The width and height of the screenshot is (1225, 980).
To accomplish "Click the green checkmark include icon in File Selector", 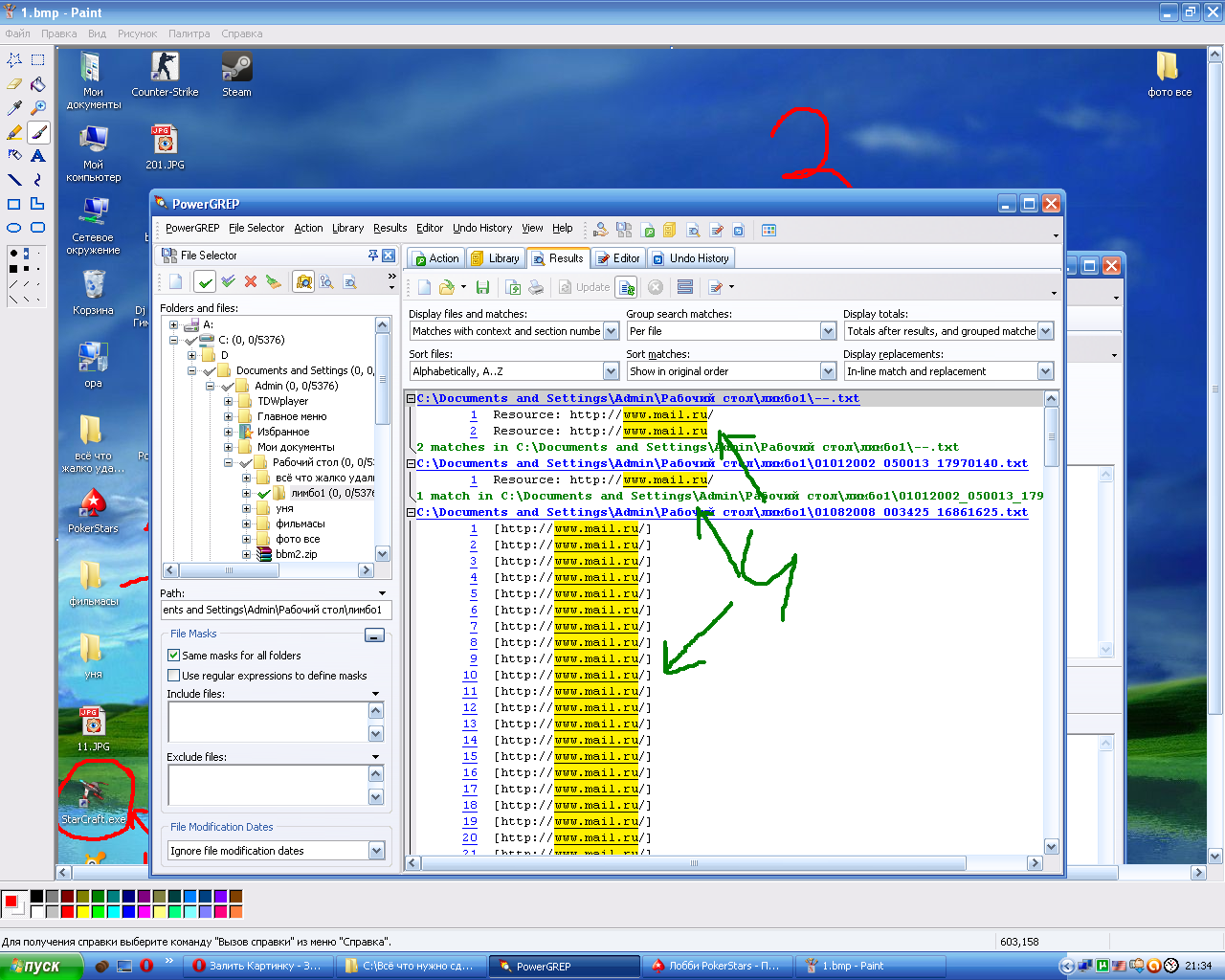I will tap(205, 282).
